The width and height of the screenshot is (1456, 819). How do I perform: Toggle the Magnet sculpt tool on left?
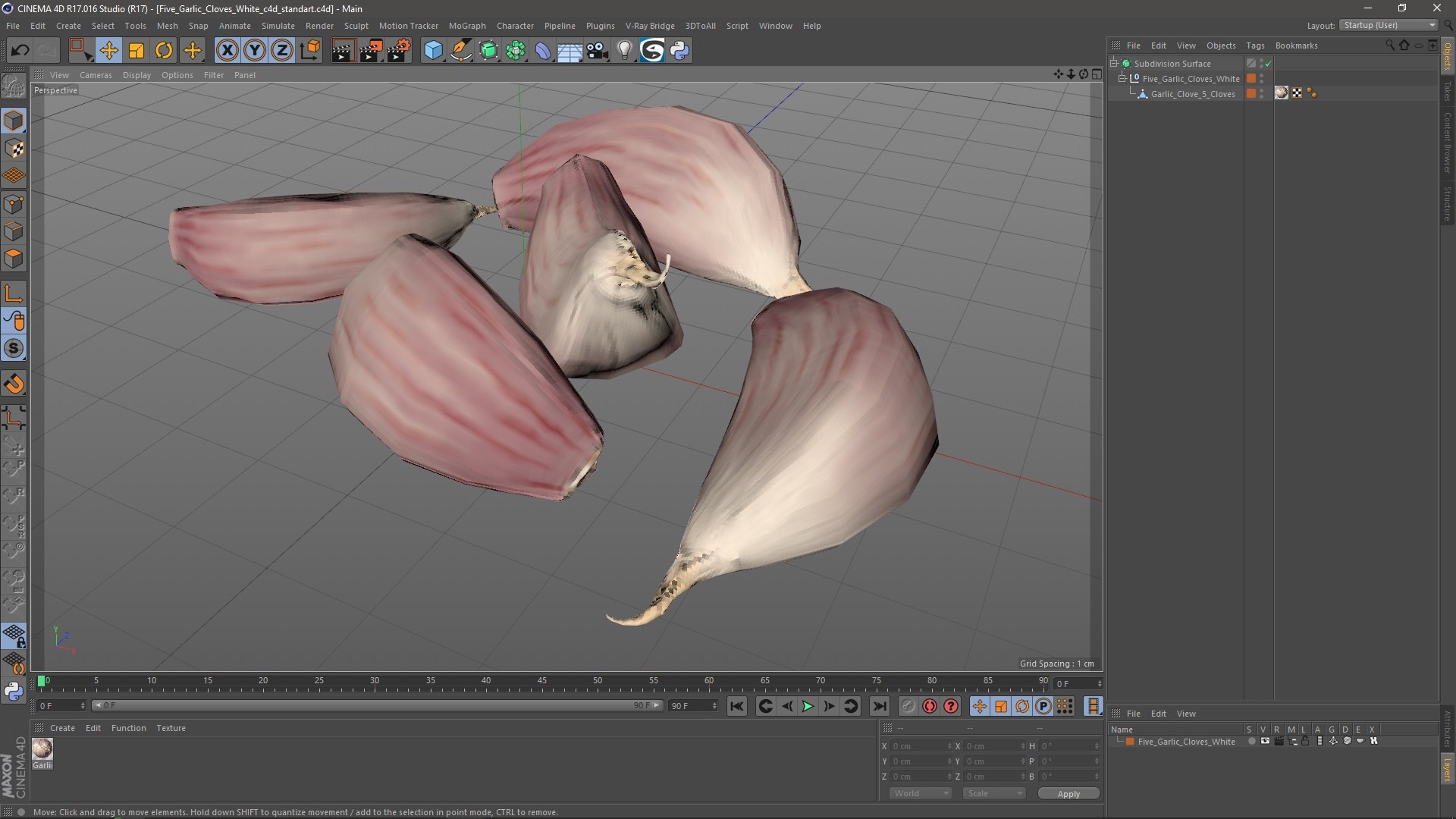[x=14, y=384]
